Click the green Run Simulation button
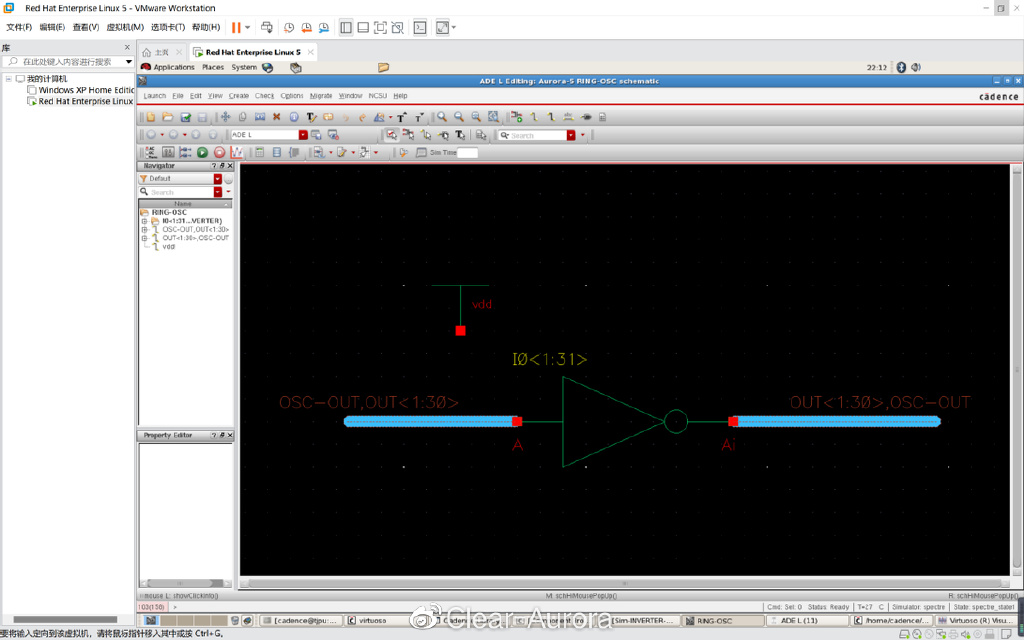1024x640 pixels. (x=202, y=153)
